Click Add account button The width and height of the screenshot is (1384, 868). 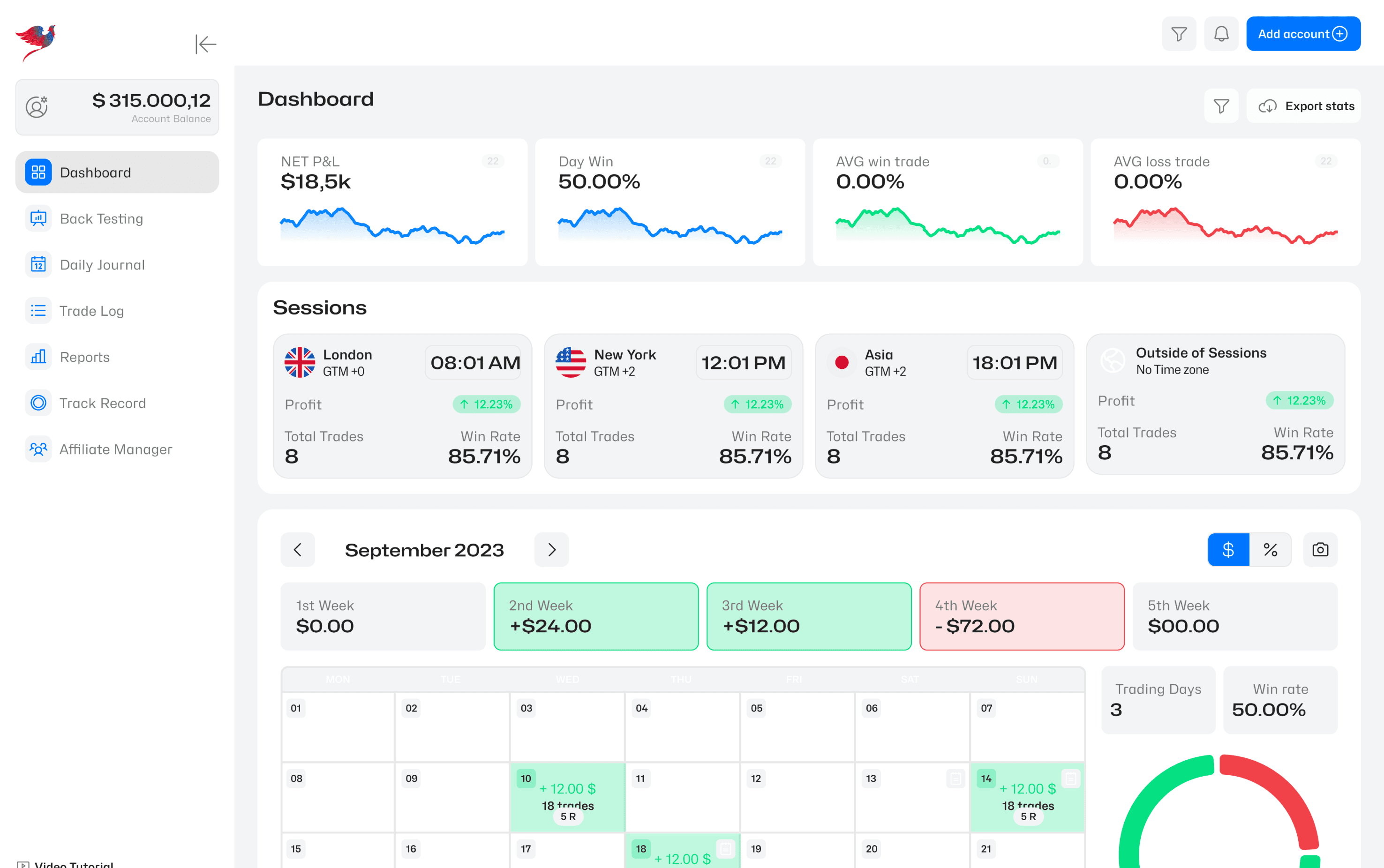1303,34
